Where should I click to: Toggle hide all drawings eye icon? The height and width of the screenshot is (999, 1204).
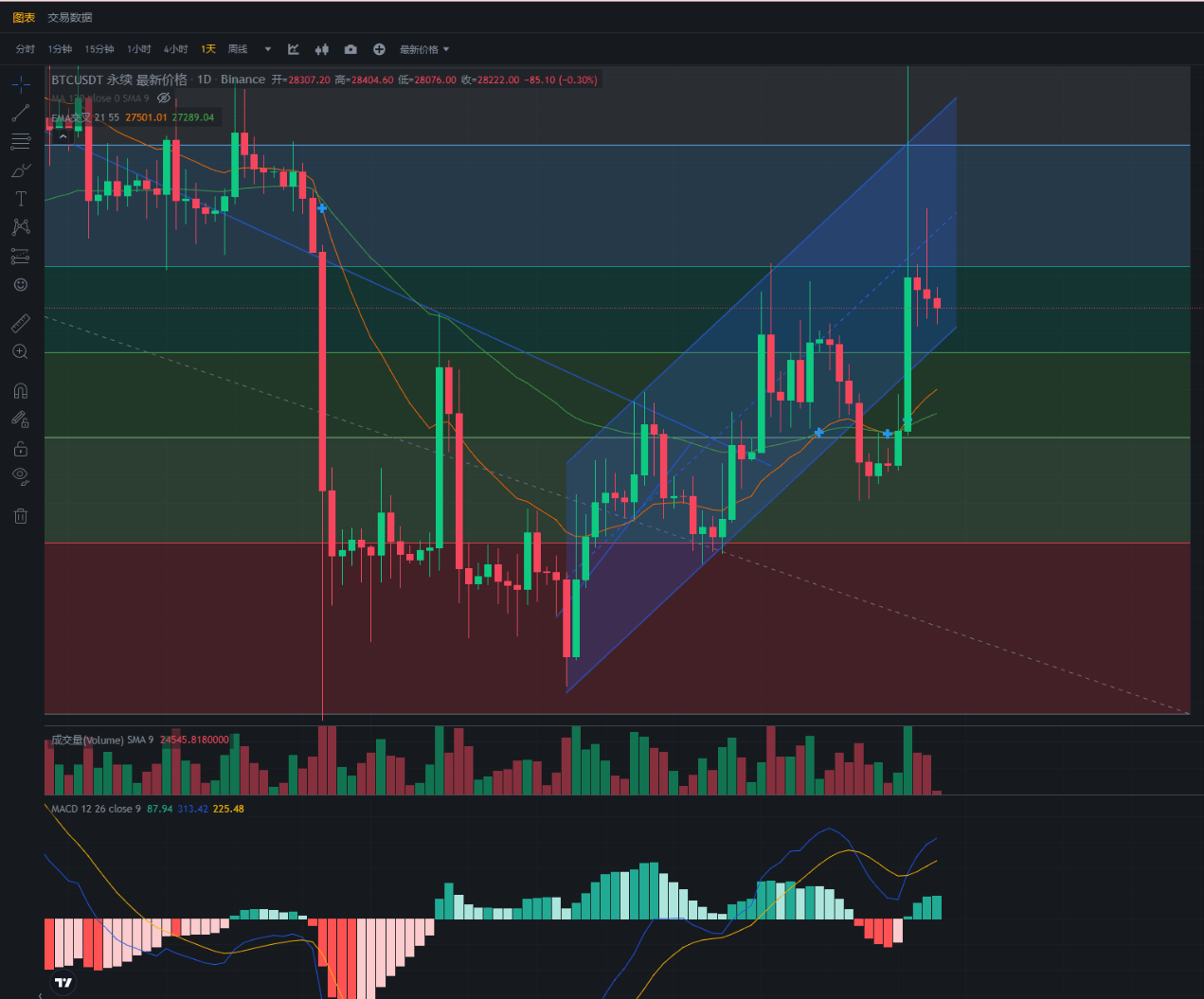(20, 476)
